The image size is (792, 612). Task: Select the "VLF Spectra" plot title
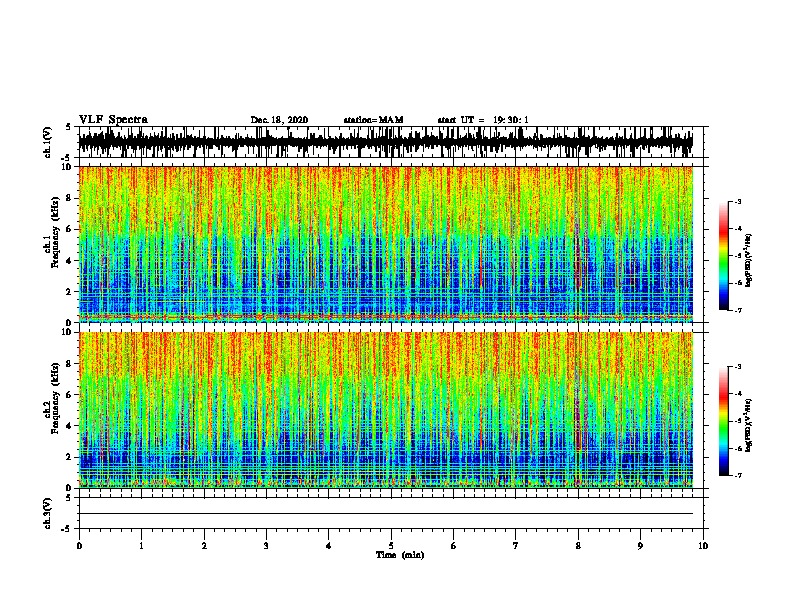113,120
